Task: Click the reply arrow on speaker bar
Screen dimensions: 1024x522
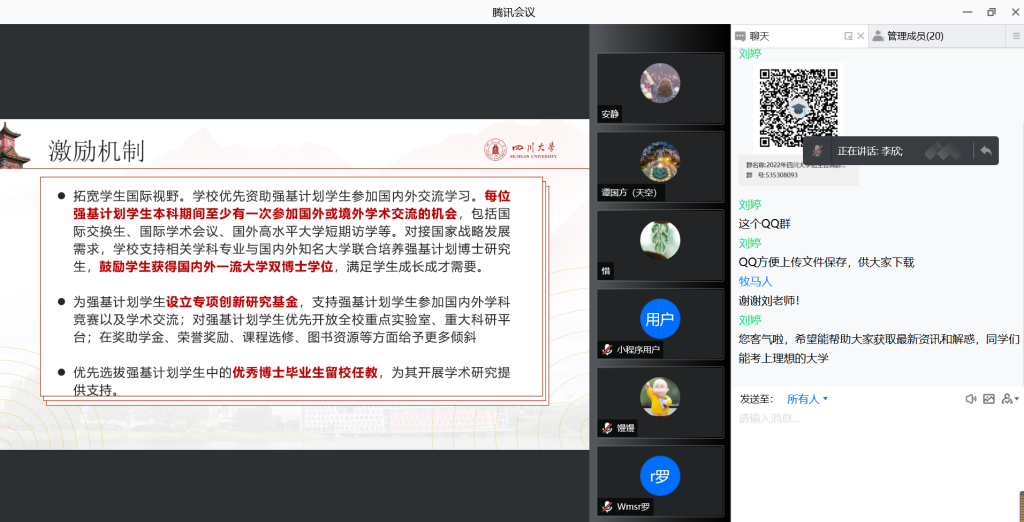Action: click(985, 151)
